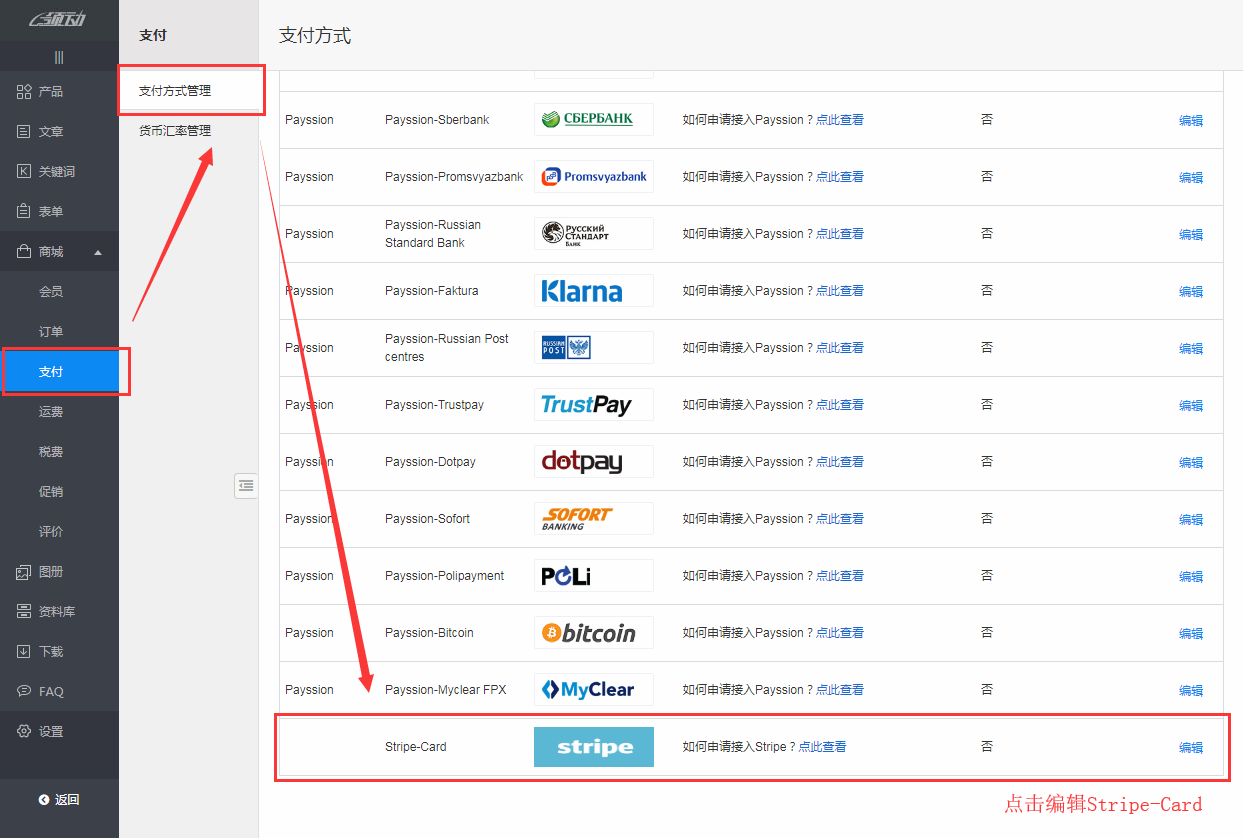Go to 订单 under 商城
Screen dimensions: 1243x838
click(x=51, y=332)
